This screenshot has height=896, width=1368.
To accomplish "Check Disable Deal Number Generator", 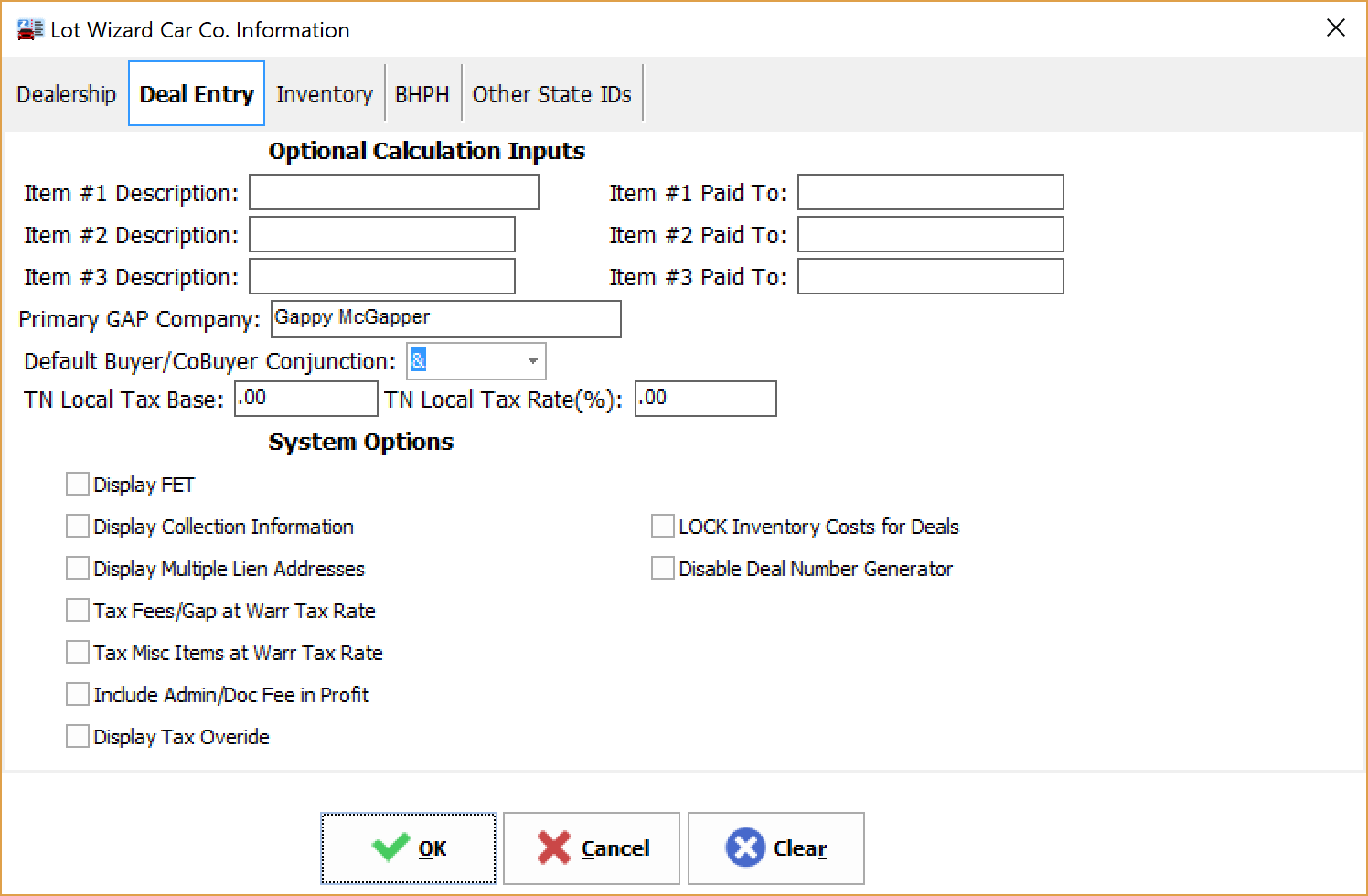I will click(663, 568).
